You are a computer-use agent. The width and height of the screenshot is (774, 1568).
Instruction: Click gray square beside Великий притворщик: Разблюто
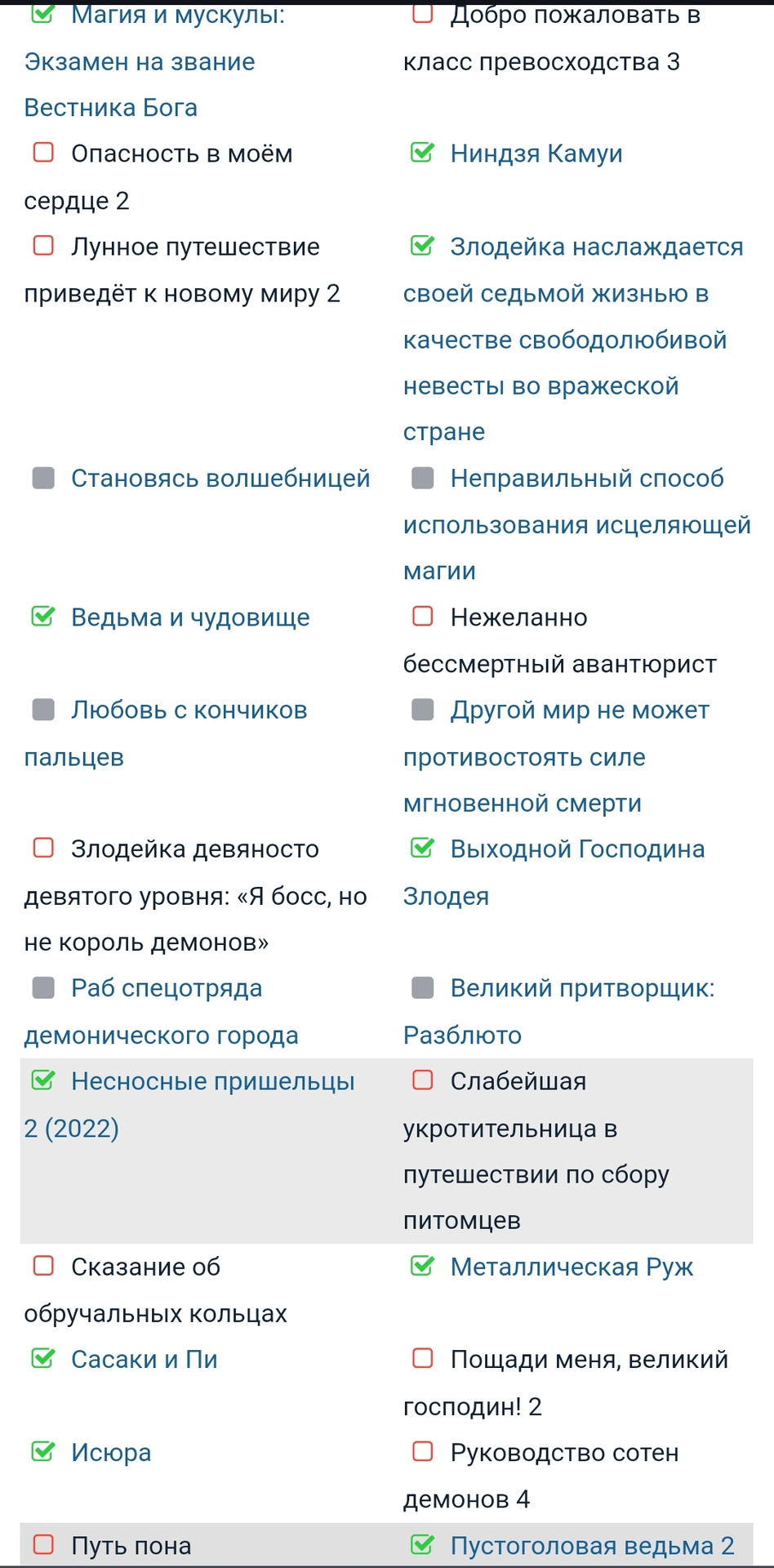tap(422, 988)
